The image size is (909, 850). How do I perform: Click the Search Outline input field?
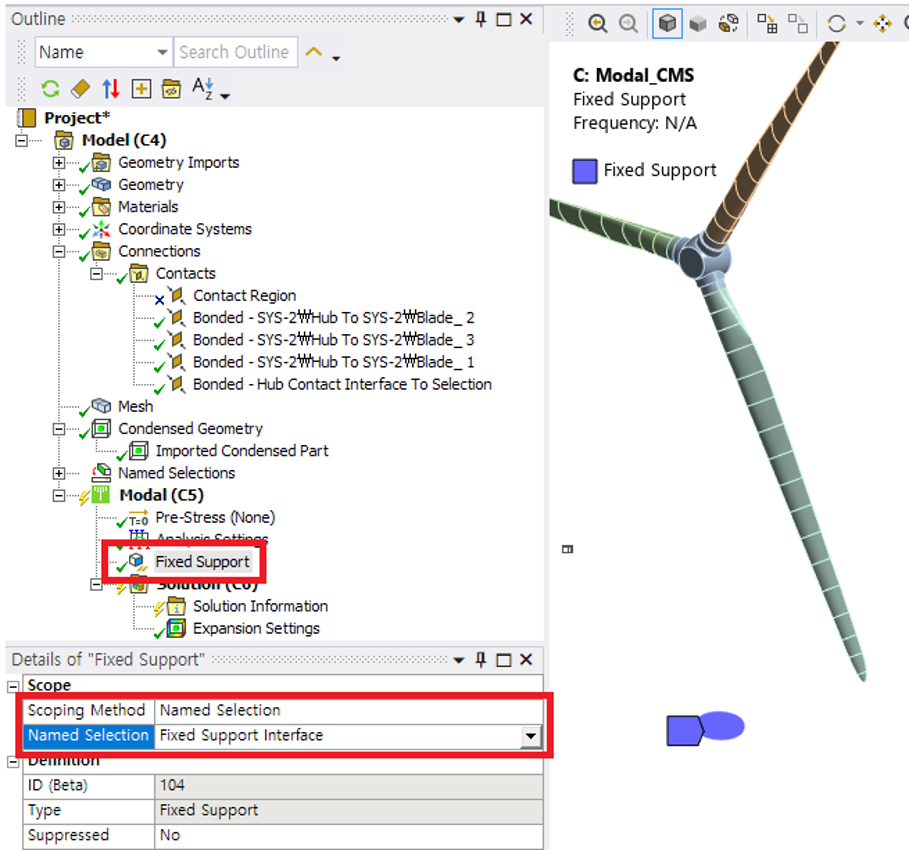coord(234,52)
